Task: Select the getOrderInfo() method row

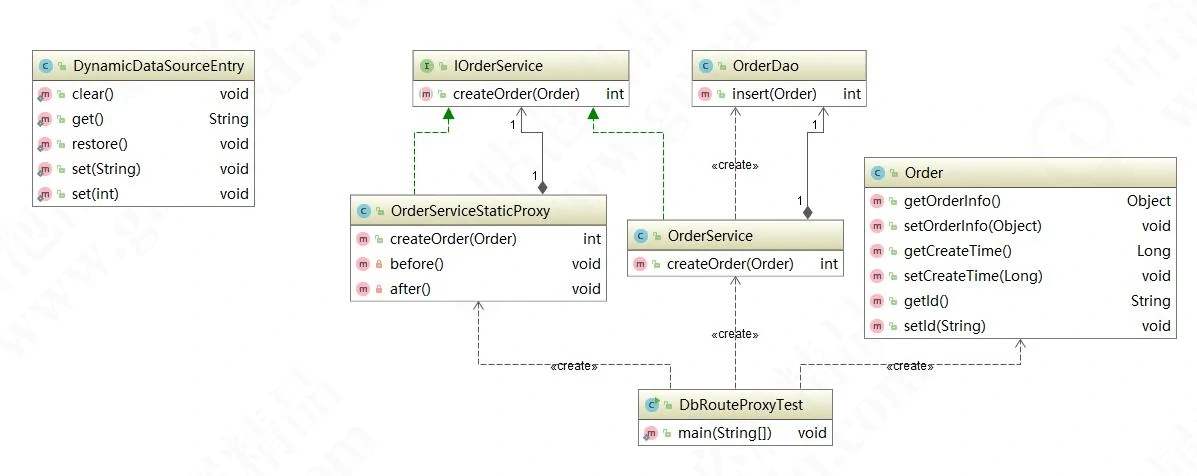Action: 1020,200
